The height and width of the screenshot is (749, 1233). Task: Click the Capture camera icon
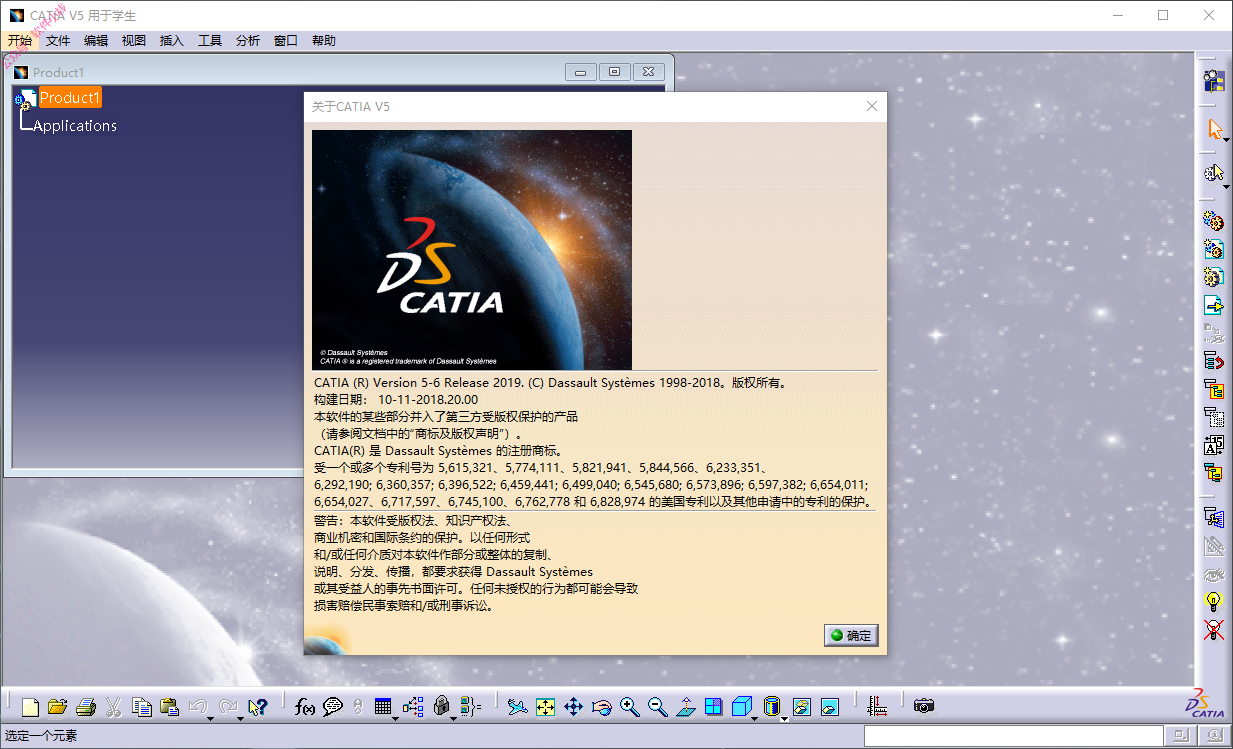tap(924, 706)
